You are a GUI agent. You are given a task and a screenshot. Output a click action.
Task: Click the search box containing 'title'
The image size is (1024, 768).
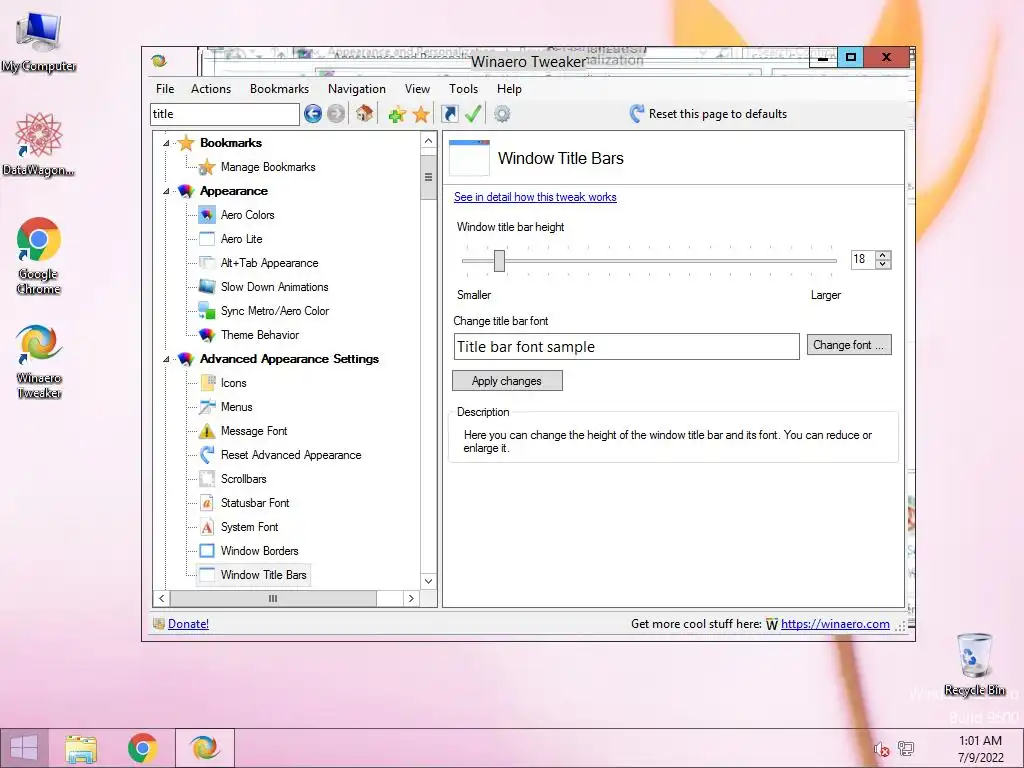(225, 114)
